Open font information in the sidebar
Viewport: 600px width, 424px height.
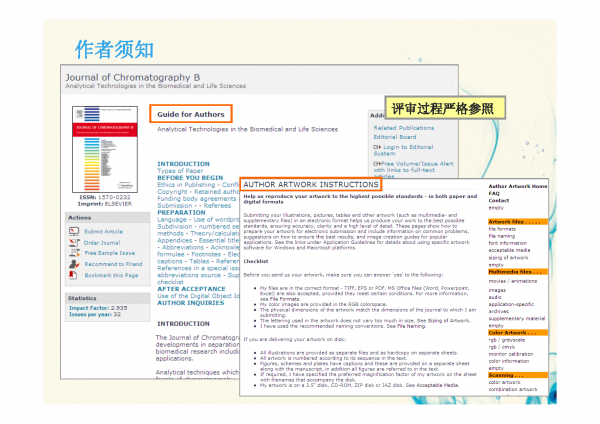(x=507, y=243)
